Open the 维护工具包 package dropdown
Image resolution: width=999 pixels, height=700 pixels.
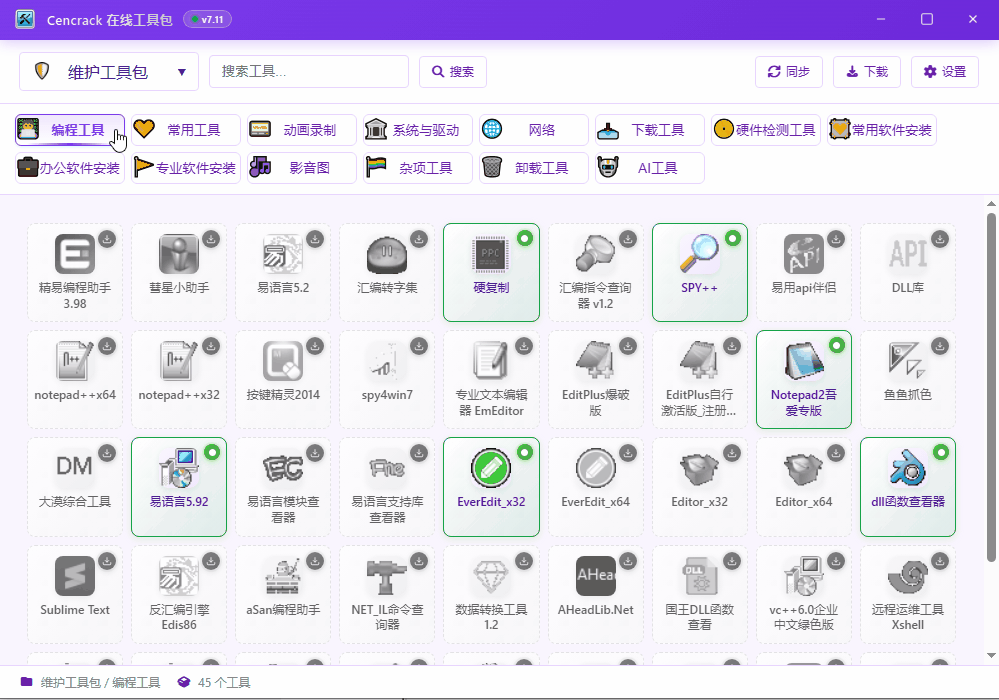click(x=109, y=71)
